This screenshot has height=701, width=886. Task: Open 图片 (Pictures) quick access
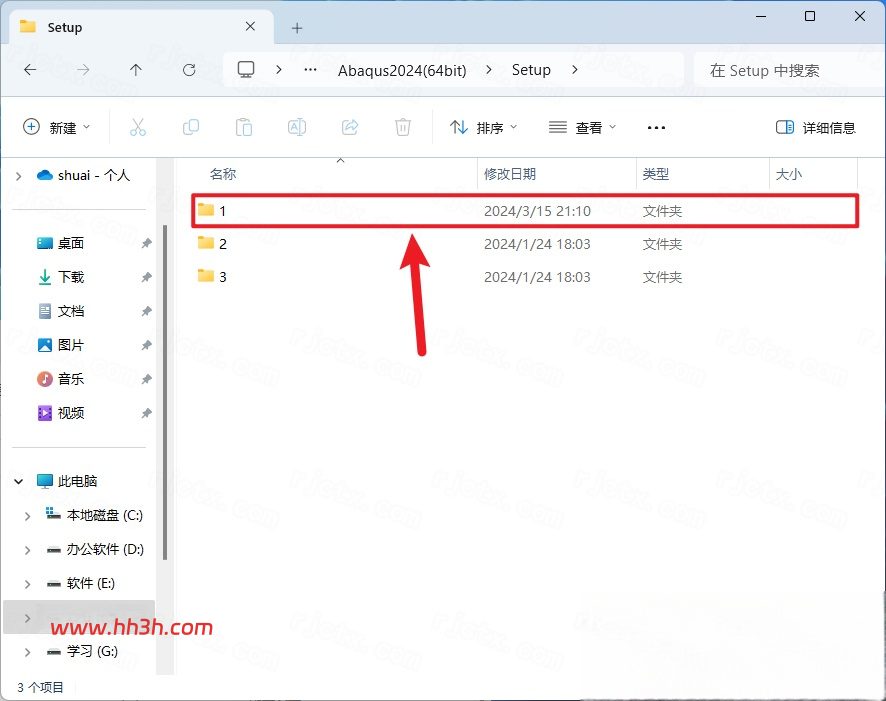pos(60,345)
